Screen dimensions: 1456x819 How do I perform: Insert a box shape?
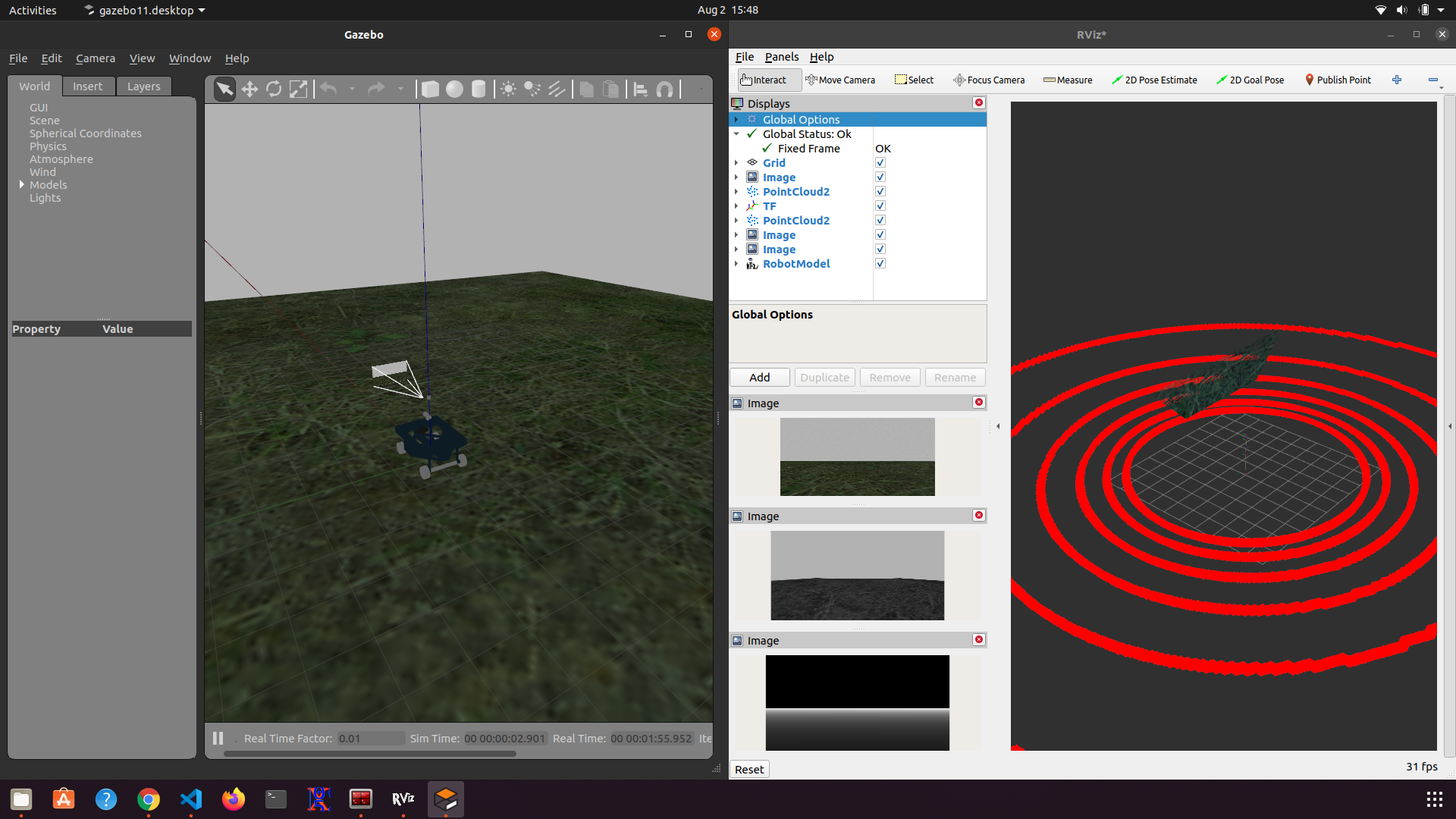click(x=430, y=89)
